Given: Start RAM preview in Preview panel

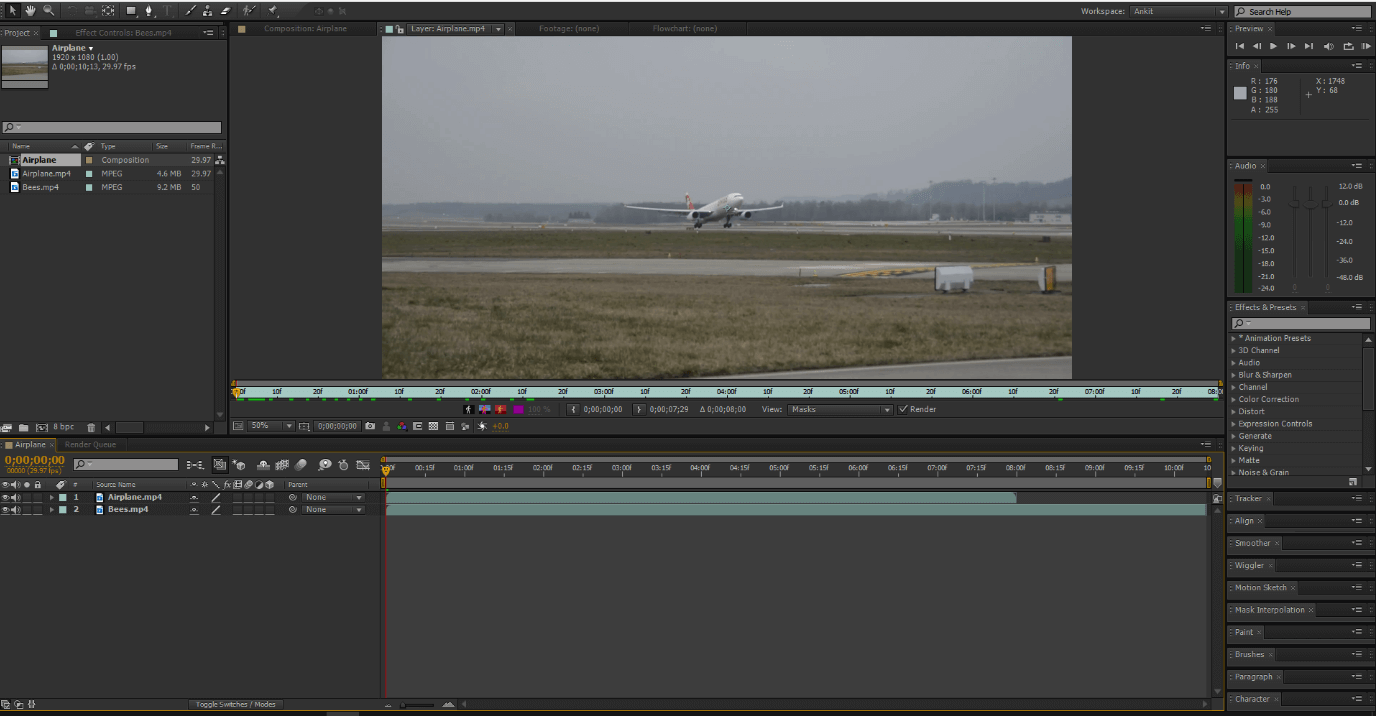Looking at the screenshot, I should [1364, 46].
